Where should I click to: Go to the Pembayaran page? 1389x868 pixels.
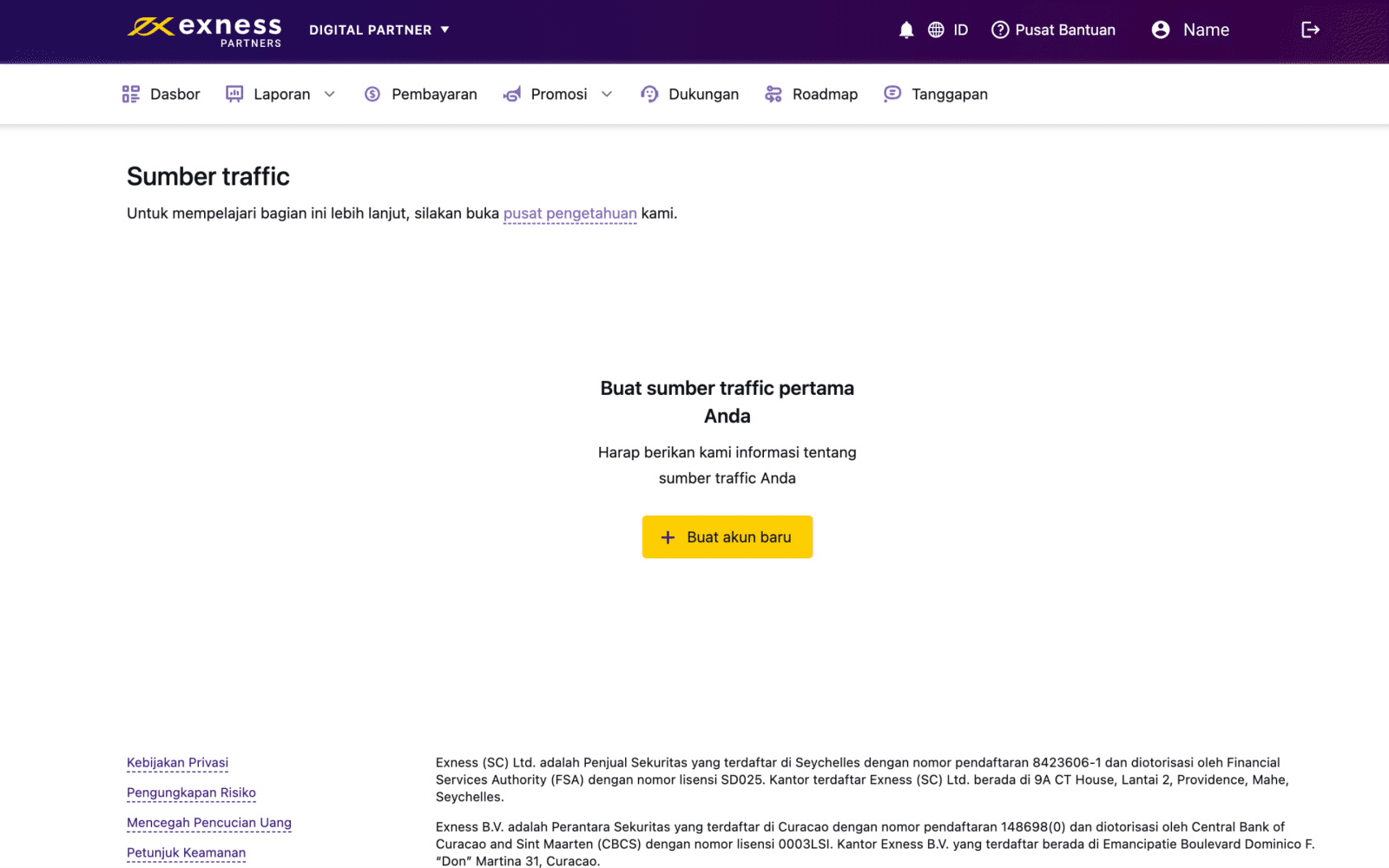coord(434,94)
